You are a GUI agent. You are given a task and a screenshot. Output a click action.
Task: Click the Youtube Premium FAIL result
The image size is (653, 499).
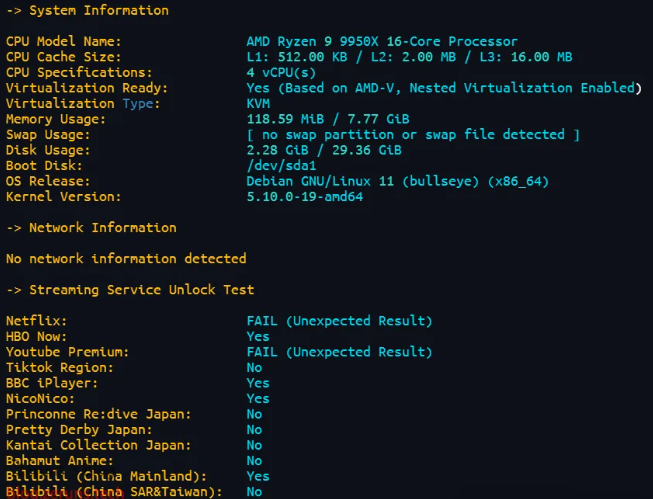339,352
